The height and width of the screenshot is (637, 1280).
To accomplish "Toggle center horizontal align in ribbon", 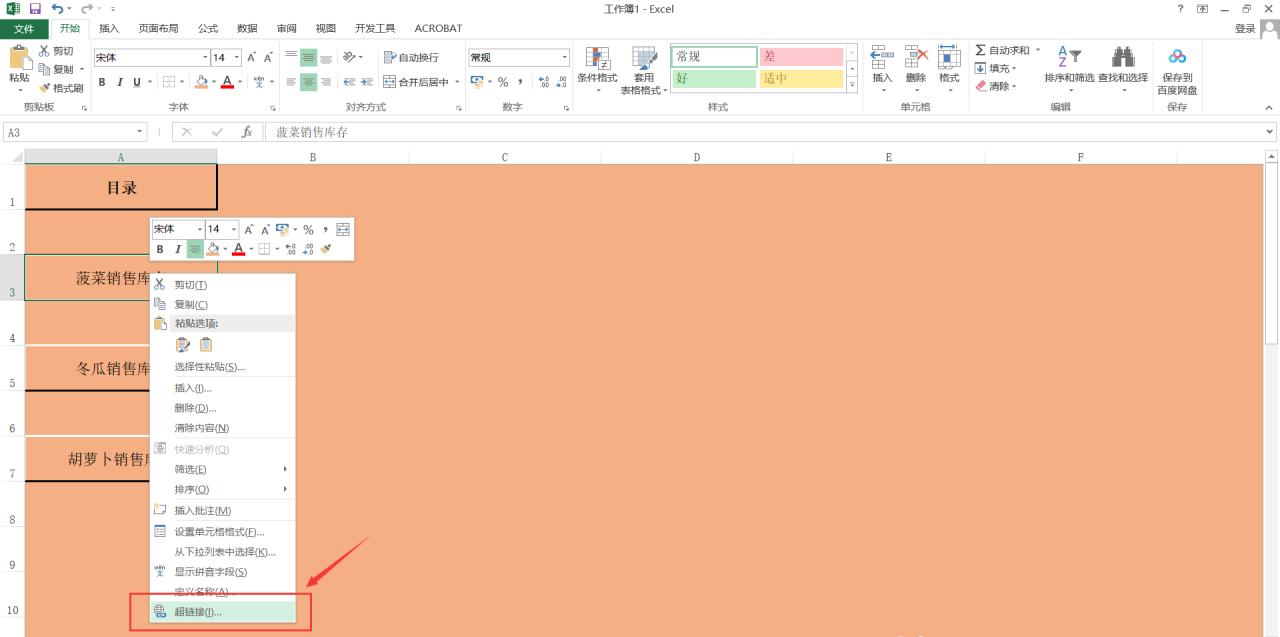I will [x=309, y=82].
